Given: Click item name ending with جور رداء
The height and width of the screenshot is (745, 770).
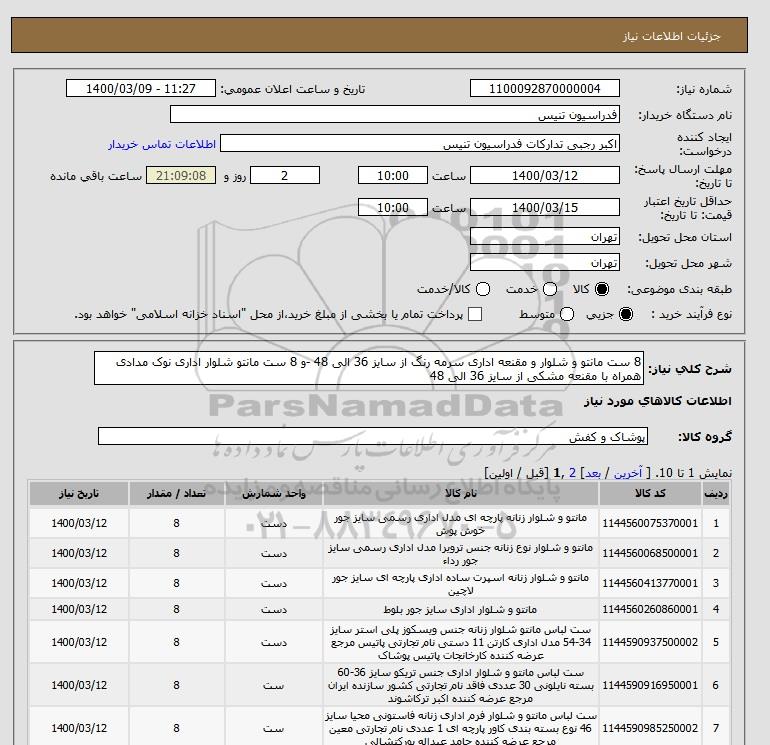Looking at the screenshot, I should click(x=460, y=554).
